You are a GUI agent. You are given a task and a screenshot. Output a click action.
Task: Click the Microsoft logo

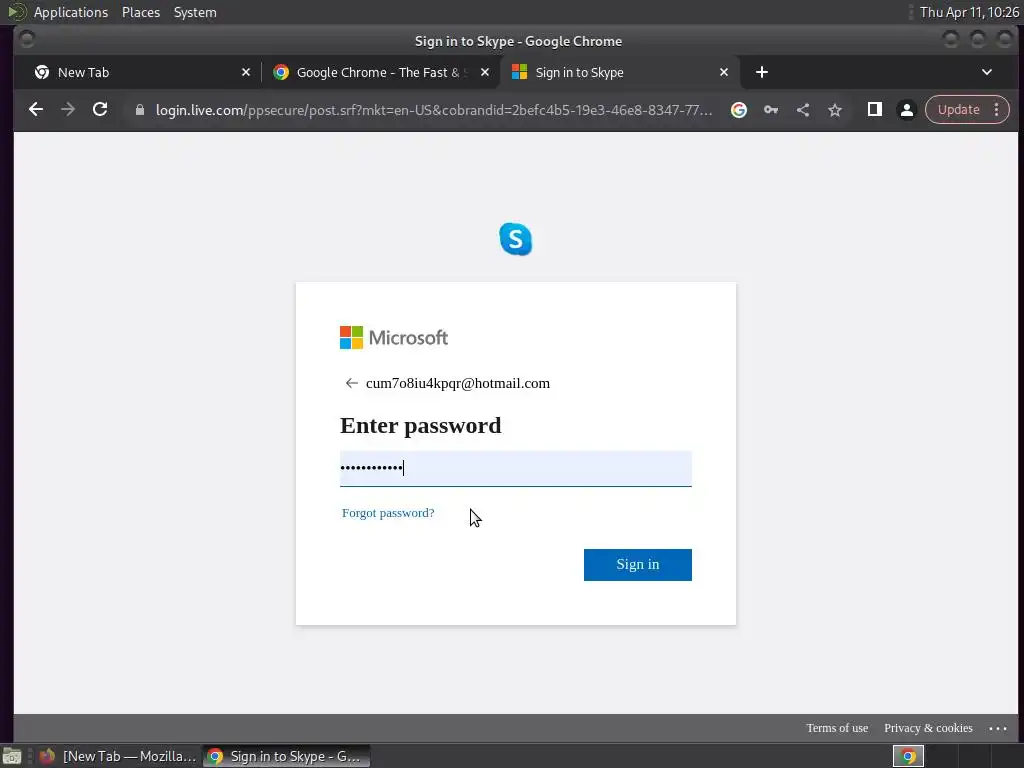click(x=394, y=338)
